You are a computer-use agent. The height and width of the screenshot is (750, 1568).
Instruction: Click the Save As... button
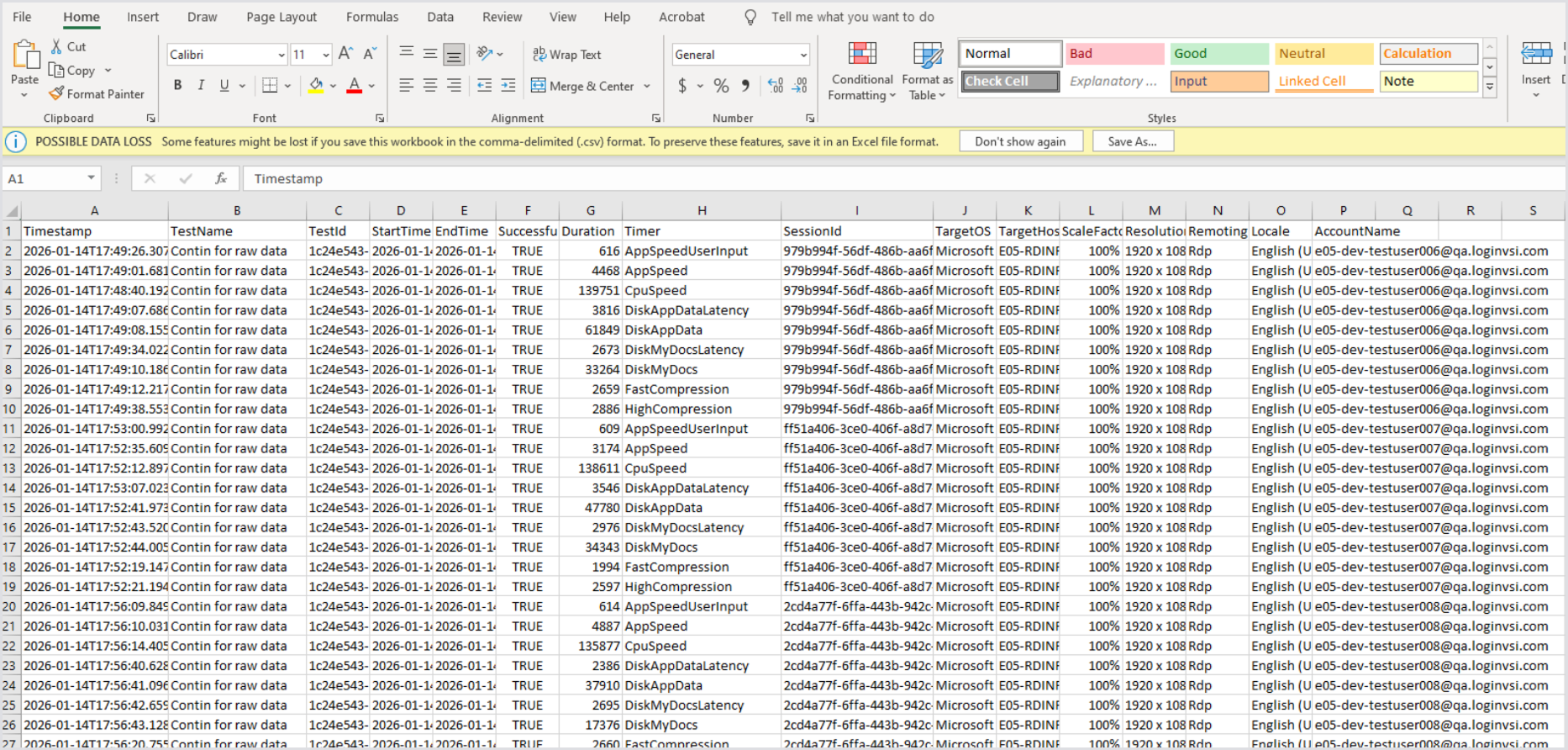click(x=1132, y=141)
